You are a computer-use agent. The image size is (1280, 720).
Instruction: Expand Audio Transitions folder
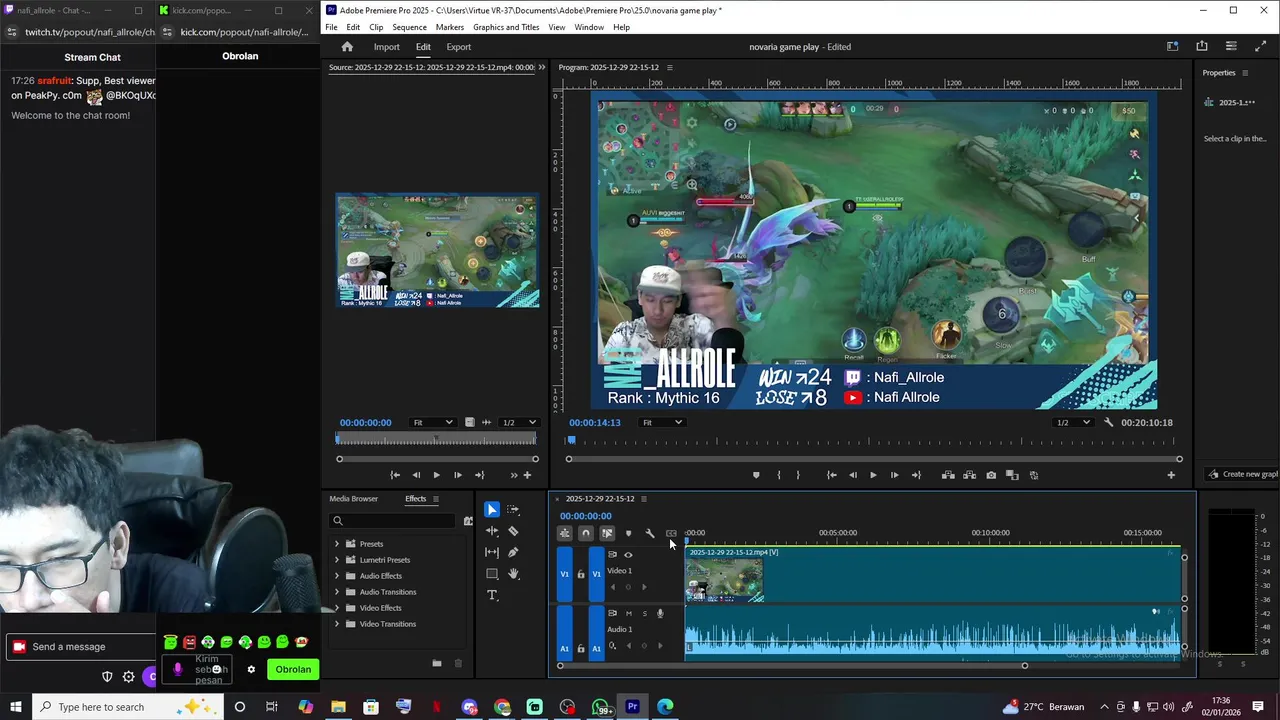[x=337, y=592]
